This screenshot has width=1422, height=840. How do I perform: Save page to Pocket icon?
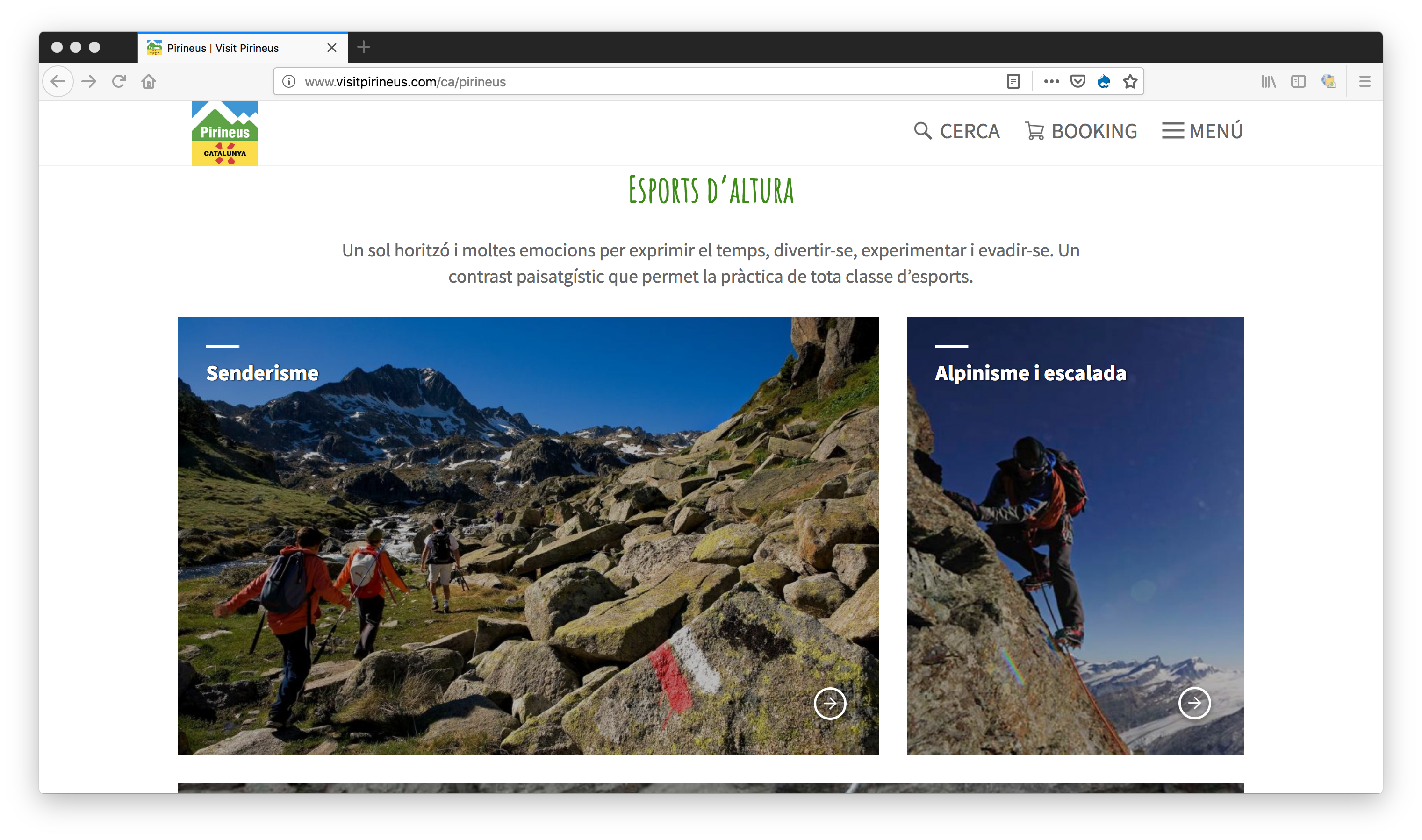[x=1077, y=81]
